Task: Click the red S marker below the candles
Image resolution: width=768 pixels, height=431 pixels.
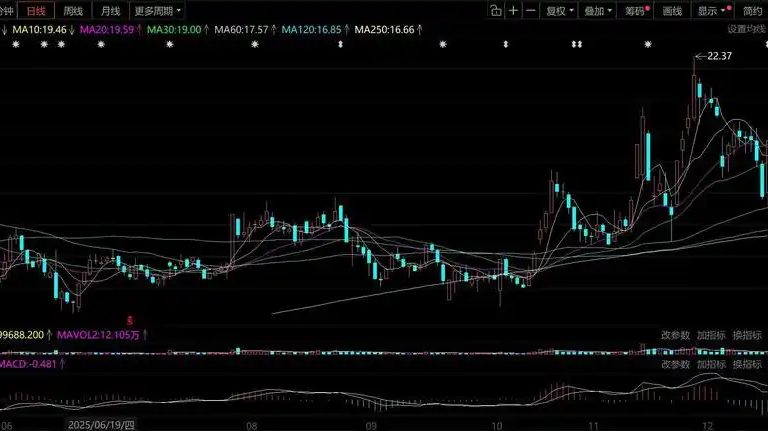Action: pos(130,321)
